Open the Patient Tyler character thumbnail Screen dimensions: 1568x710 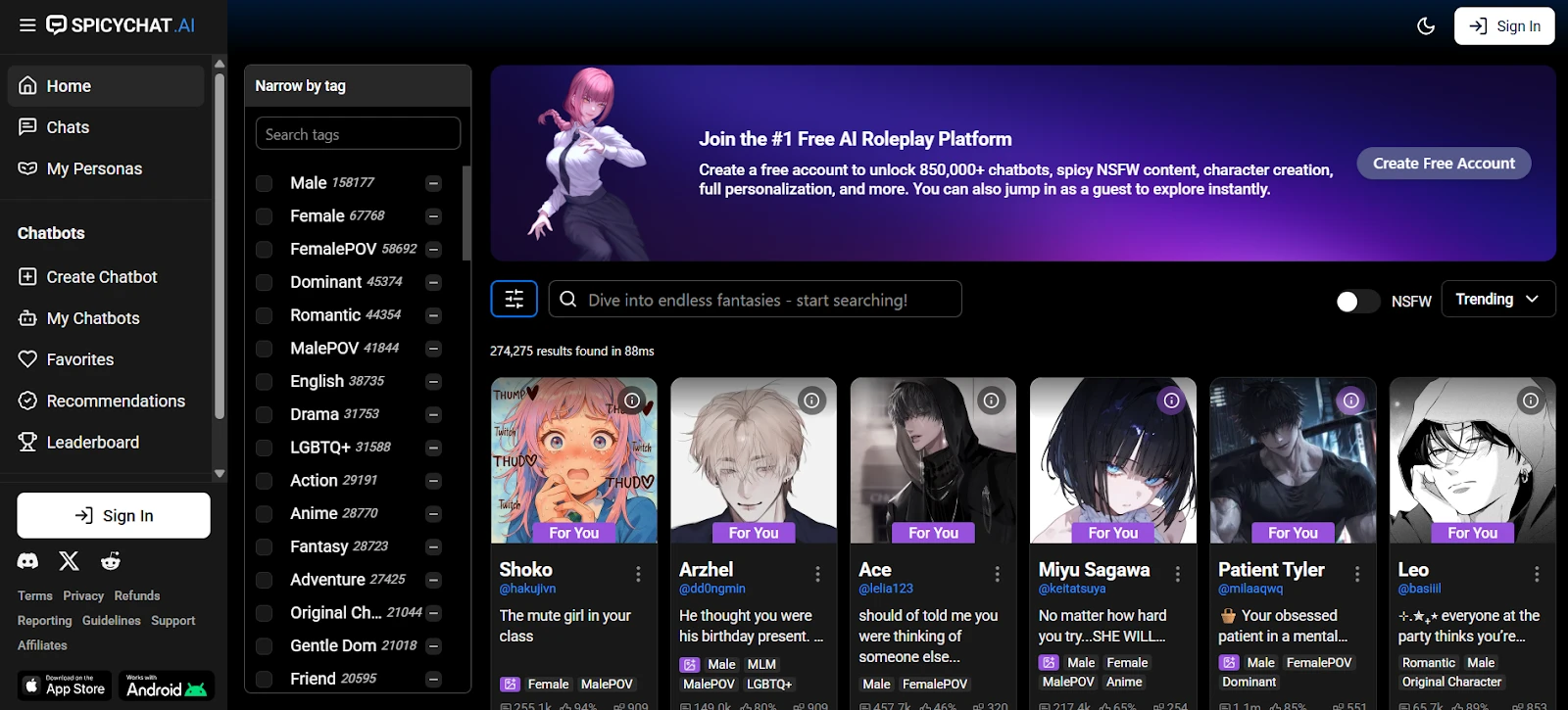1294,460
